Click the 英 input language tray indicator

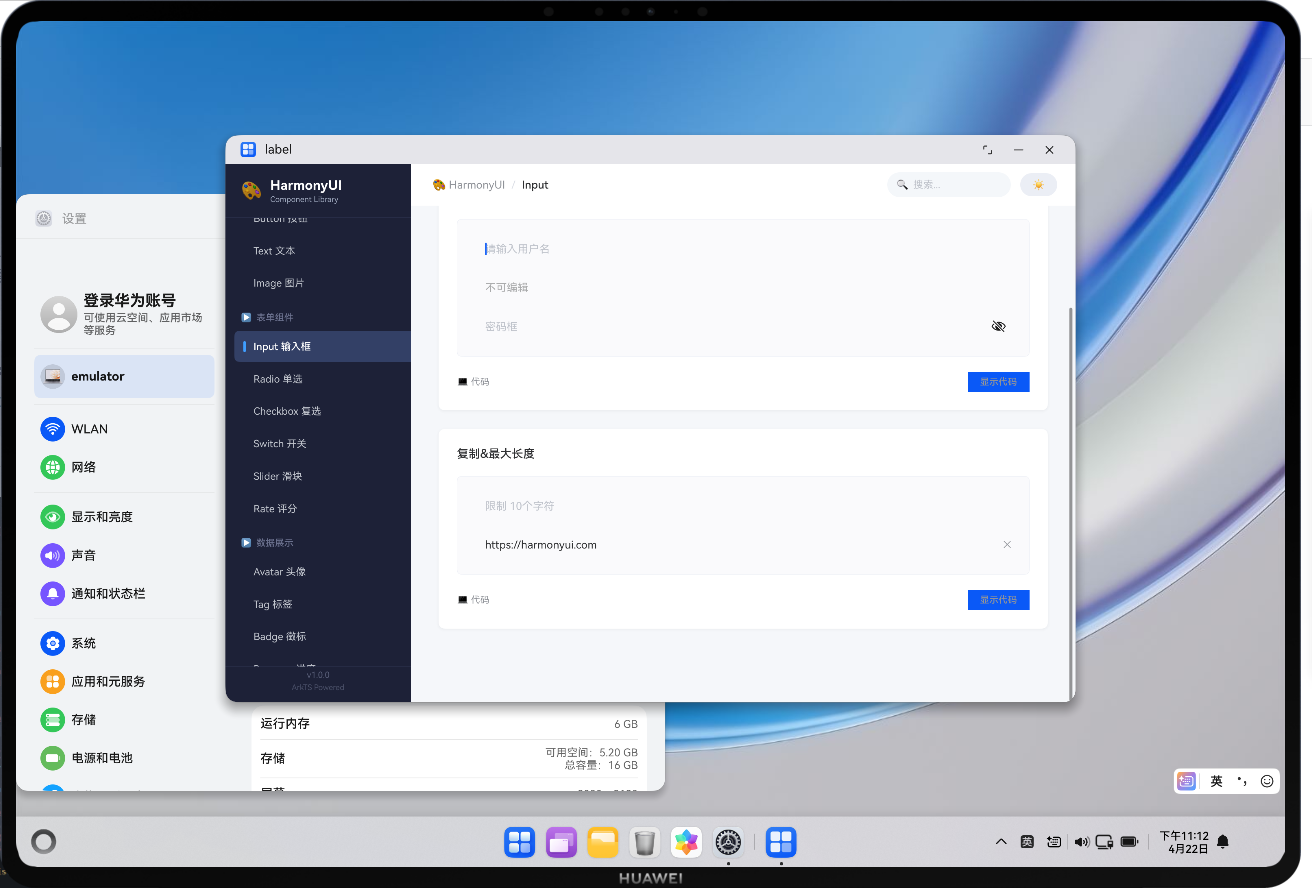(1027, 842)
